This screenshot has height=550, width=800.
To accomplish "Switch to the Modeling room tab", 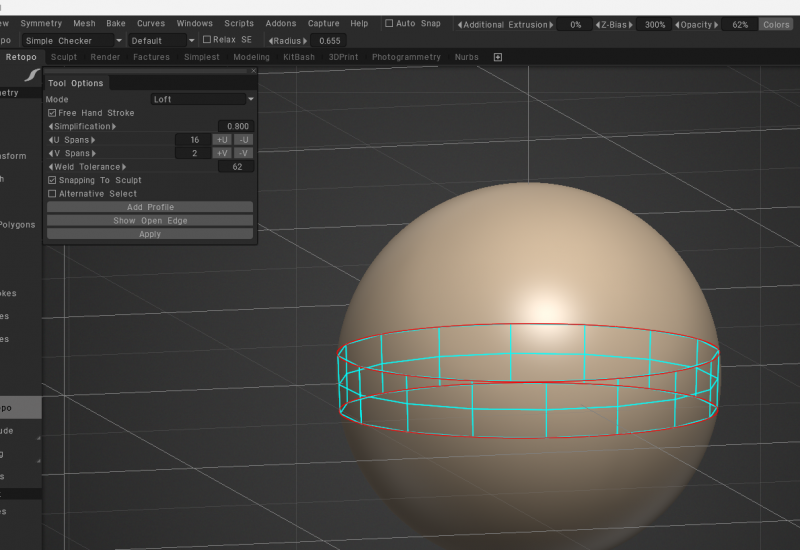I will [251, 57].
